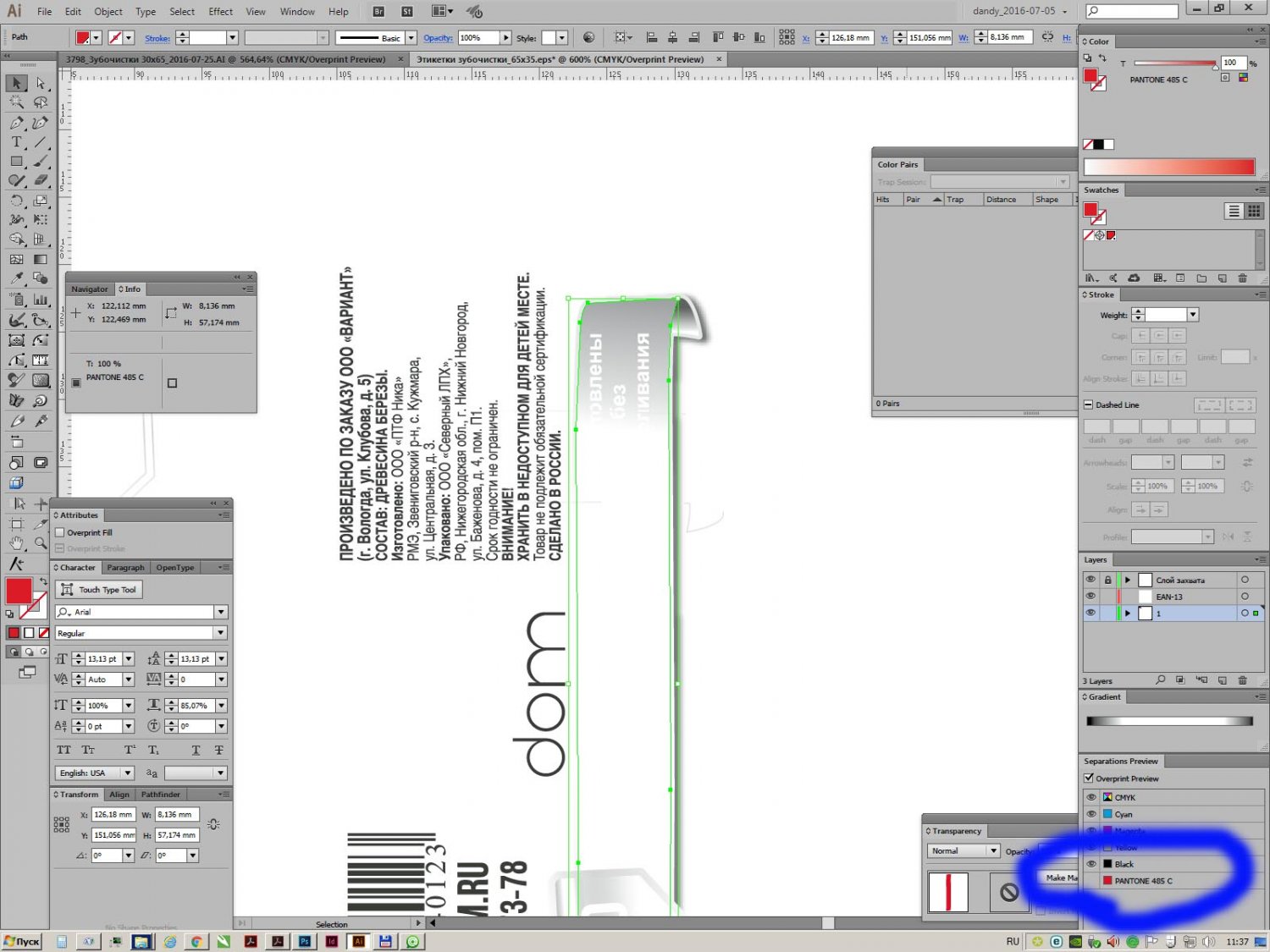Expand the 'Слой захвата' layer
The width and height of the screenshot is (1270, 952).
[1128, 581]
